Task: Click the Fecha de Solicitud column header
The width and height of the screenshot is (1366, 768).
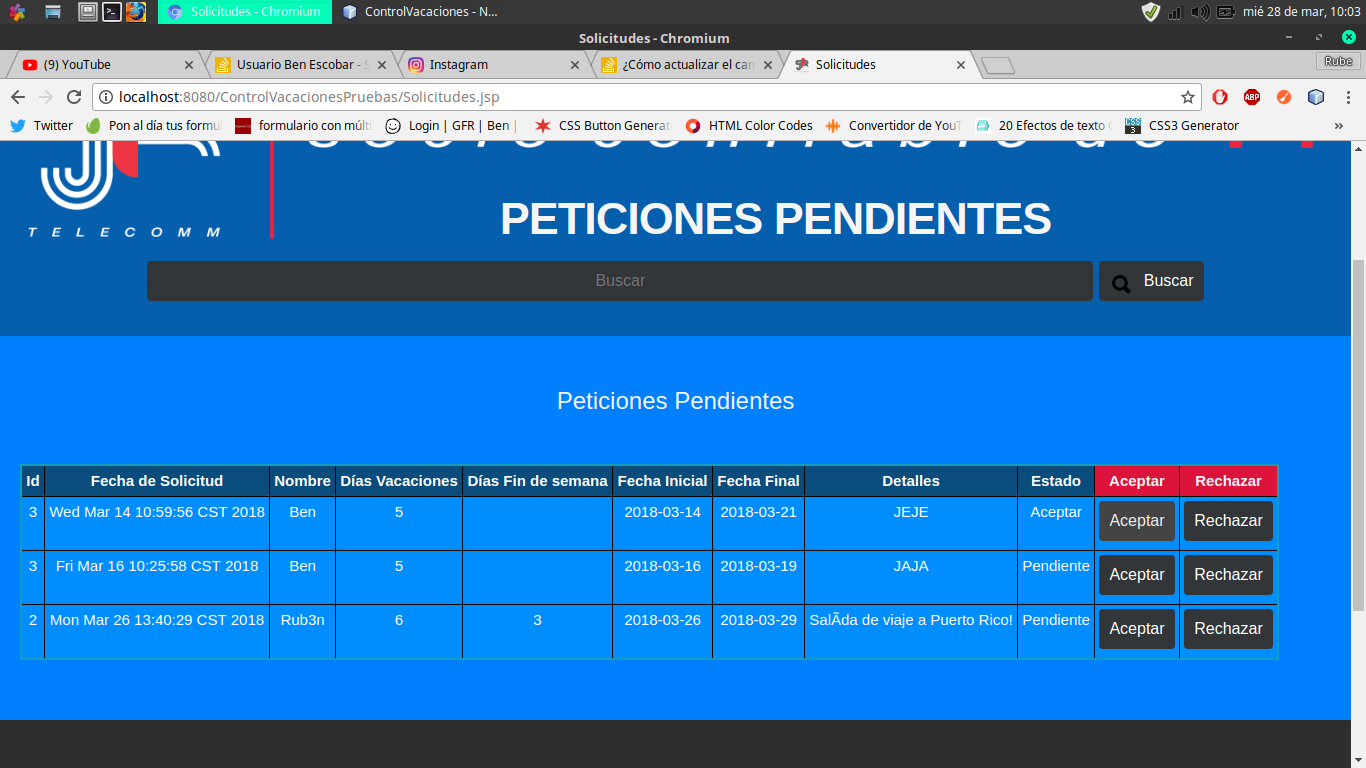Action: (x=157, y=481)
